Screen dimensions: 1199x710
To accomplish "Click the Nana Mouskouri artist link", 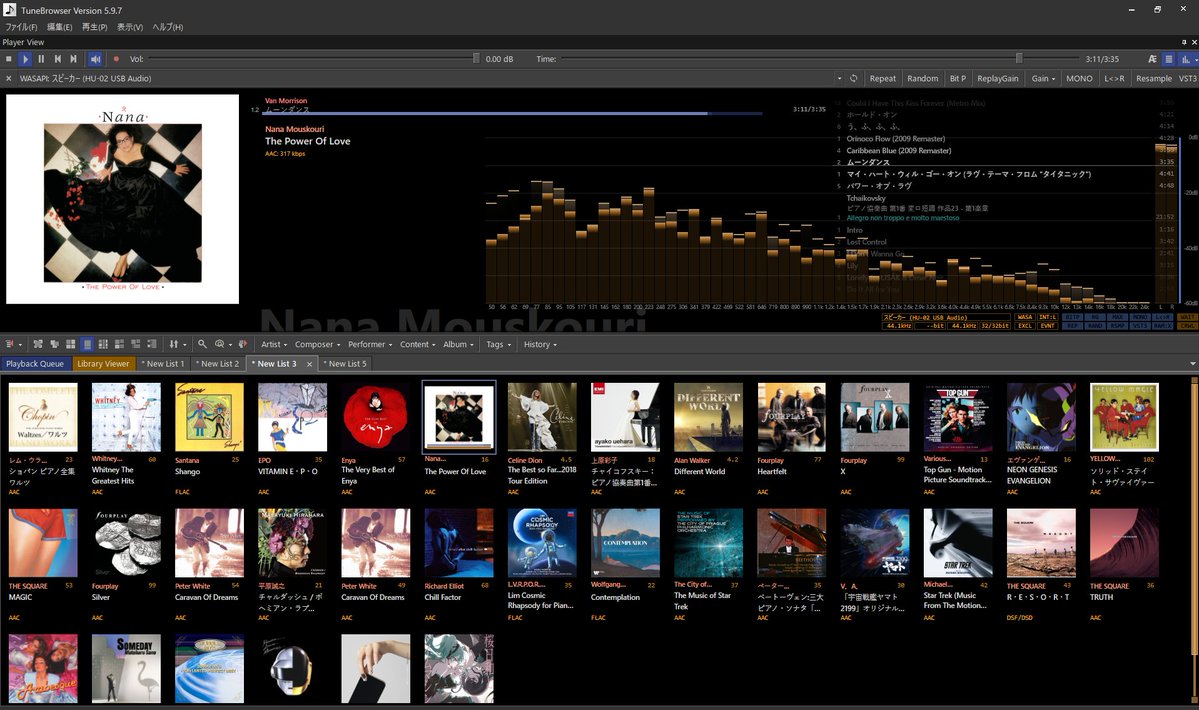I will tap(294, 129).
